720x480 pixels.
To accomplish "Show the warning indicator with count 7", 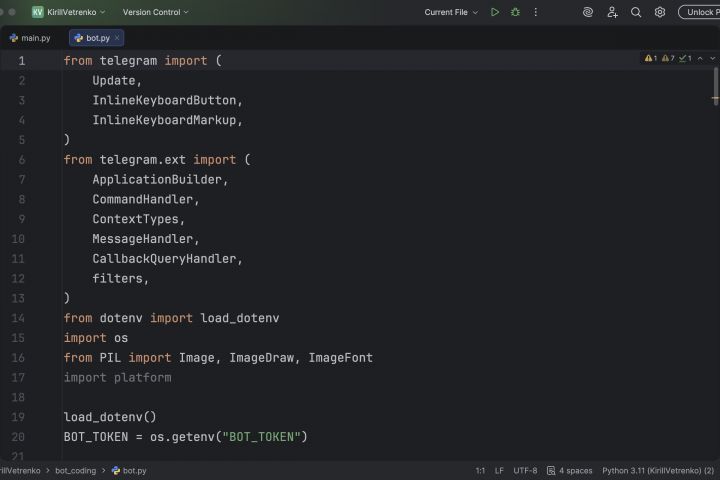I will pyautogui.click(x=668, y=58).
